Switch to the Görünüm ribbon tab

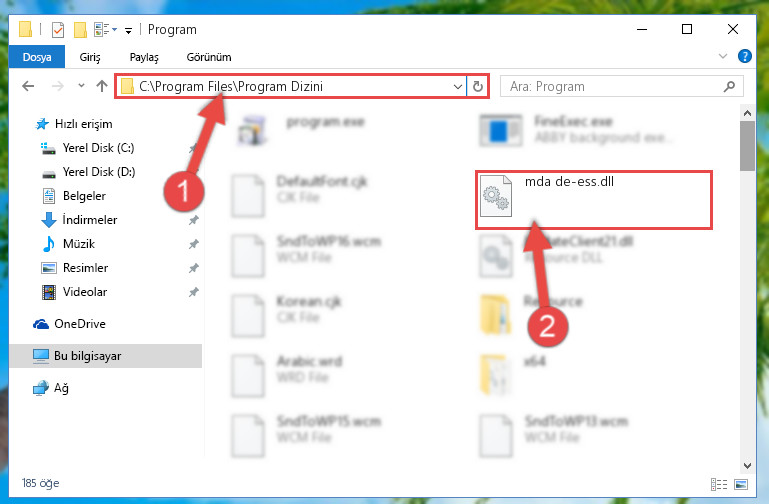point(208,57)
